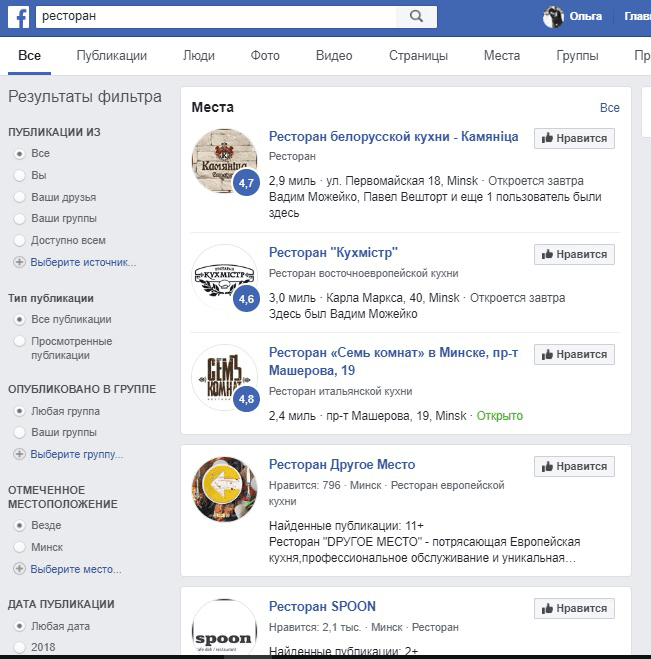Click Ольга profile name in header
Viewport: 651px width, 659px height.
tap(585, 16)
